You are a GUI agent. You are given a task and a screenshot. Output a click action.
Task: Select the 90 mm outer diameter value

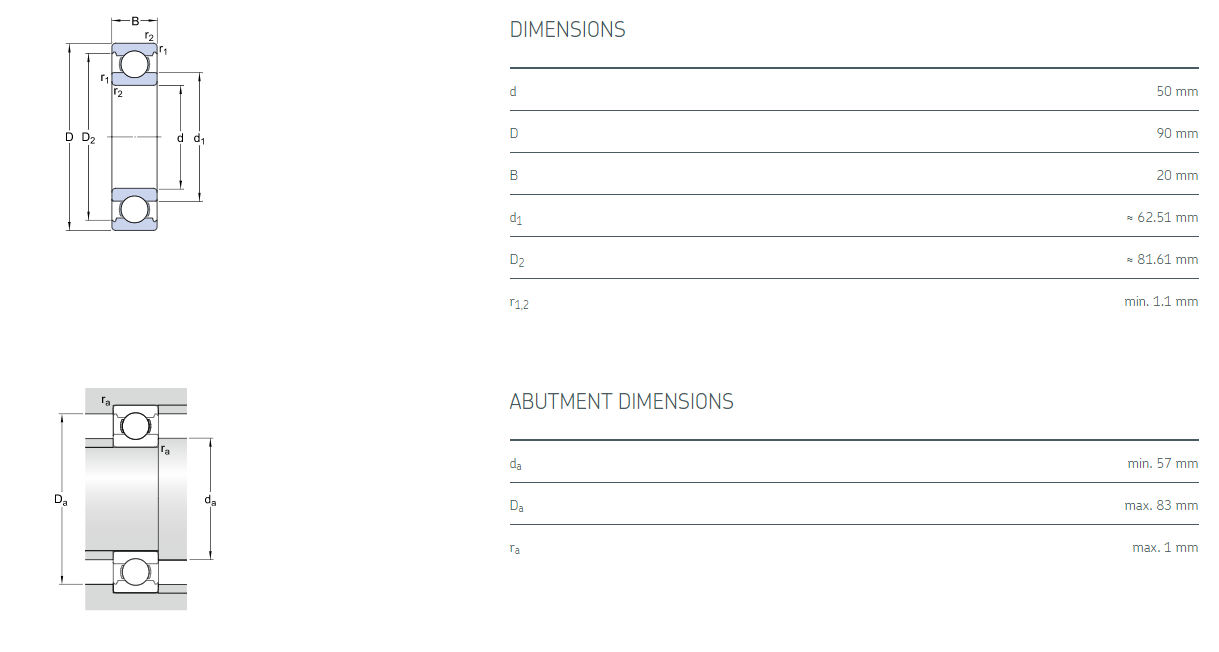point(1176,133)
